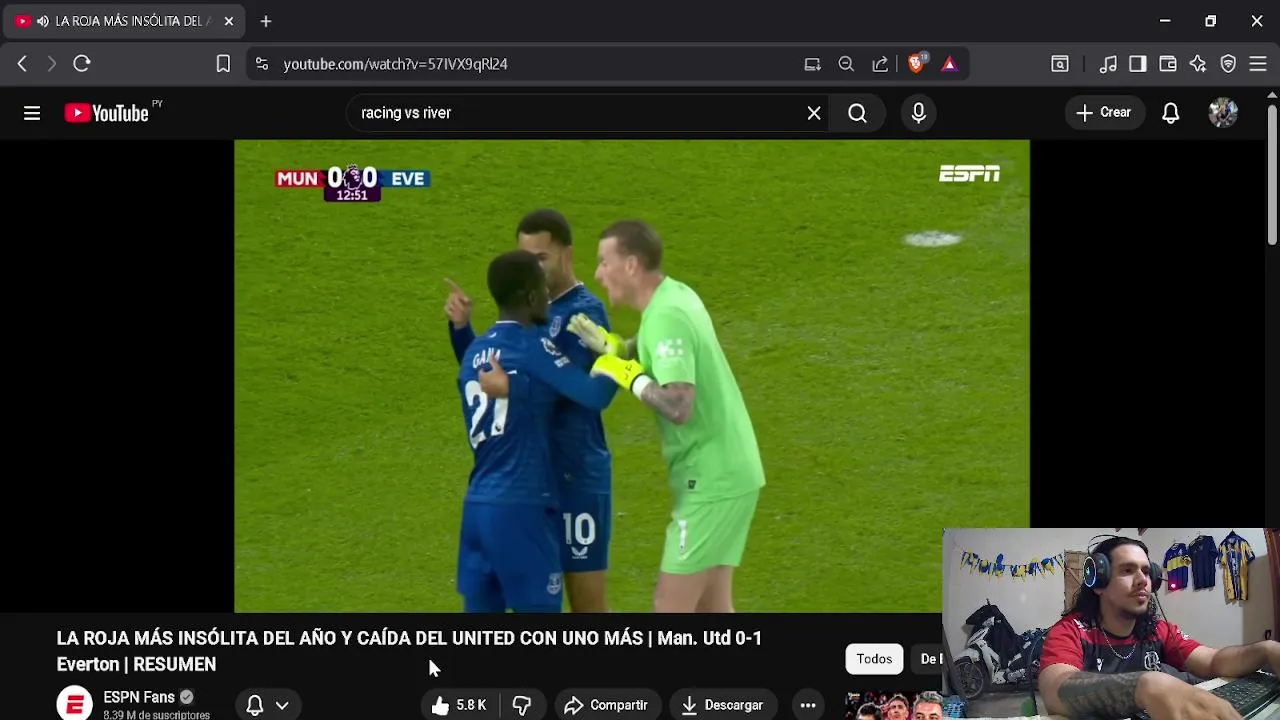The height and width of the screenshot is (720, 1280).
Task: Open the Brave VPN shield icon
Action: (x=1228, y=64)
